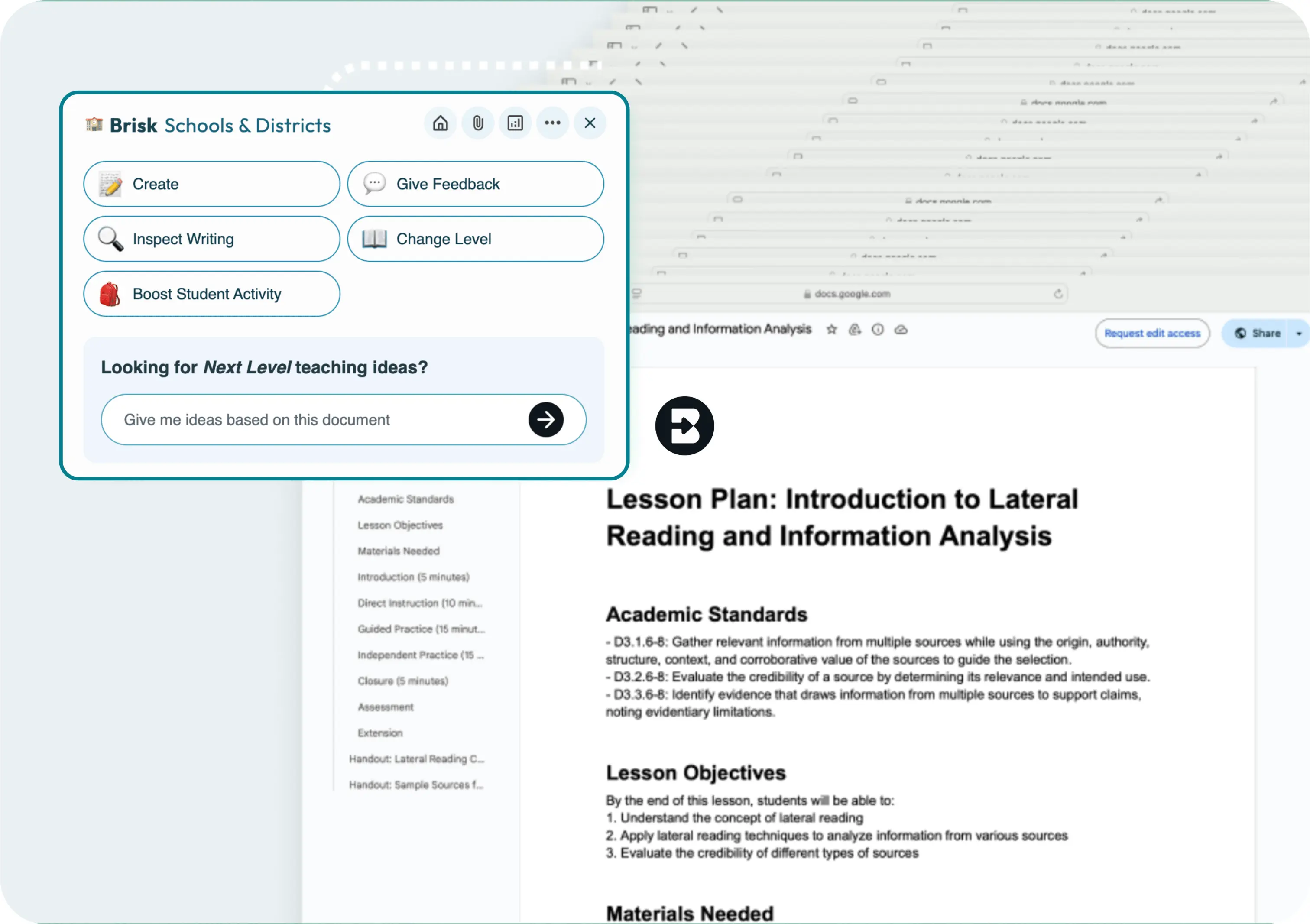The image size is (1310, 924).
Task: Click the document info icon
Action: [878, 329]
